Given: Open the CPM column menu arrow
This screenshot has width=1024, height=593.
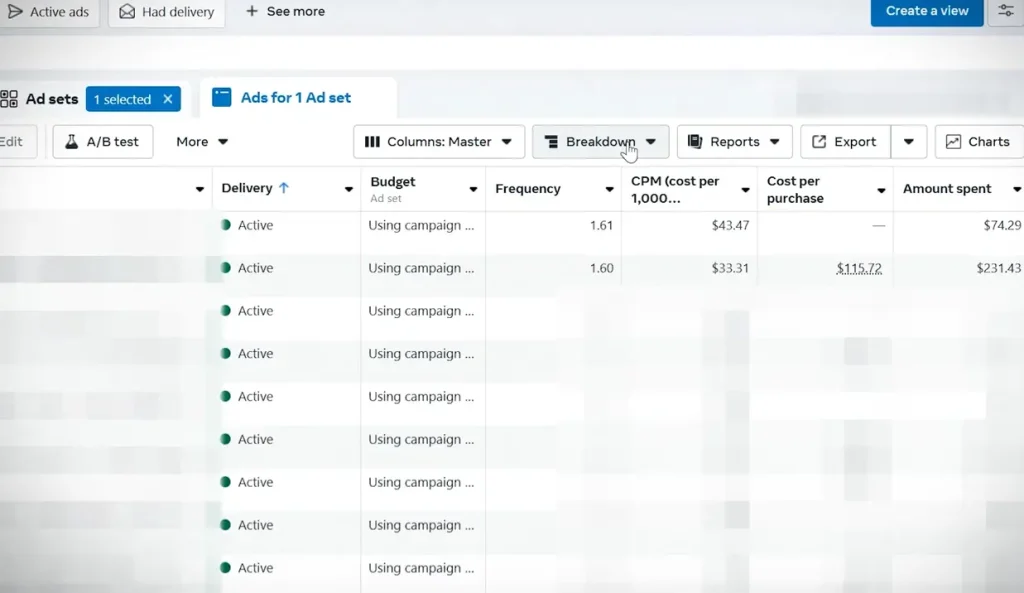Looking at the screenshot, I should point(745,190).
